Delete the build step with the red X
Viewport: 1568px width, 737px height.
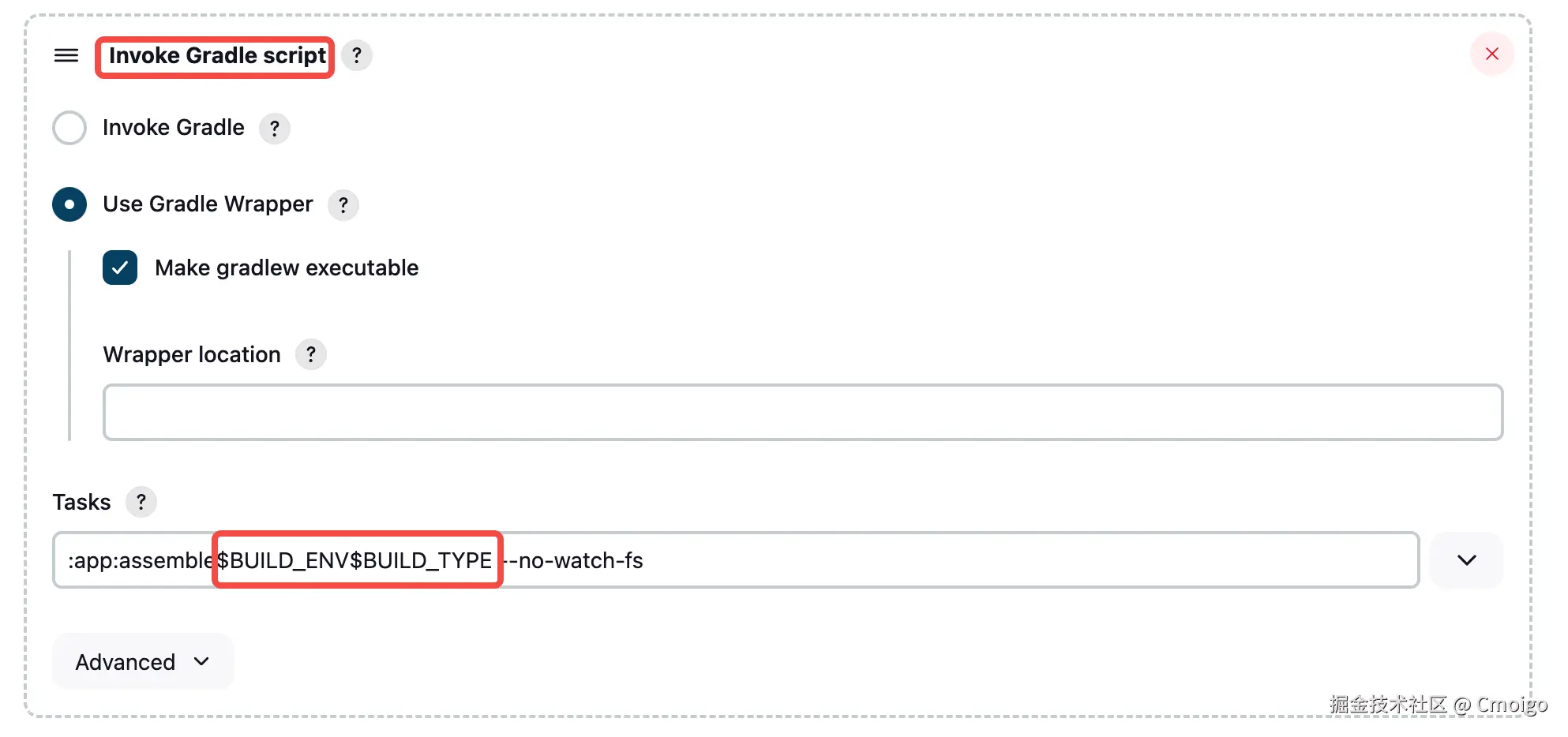[1491, 54]
